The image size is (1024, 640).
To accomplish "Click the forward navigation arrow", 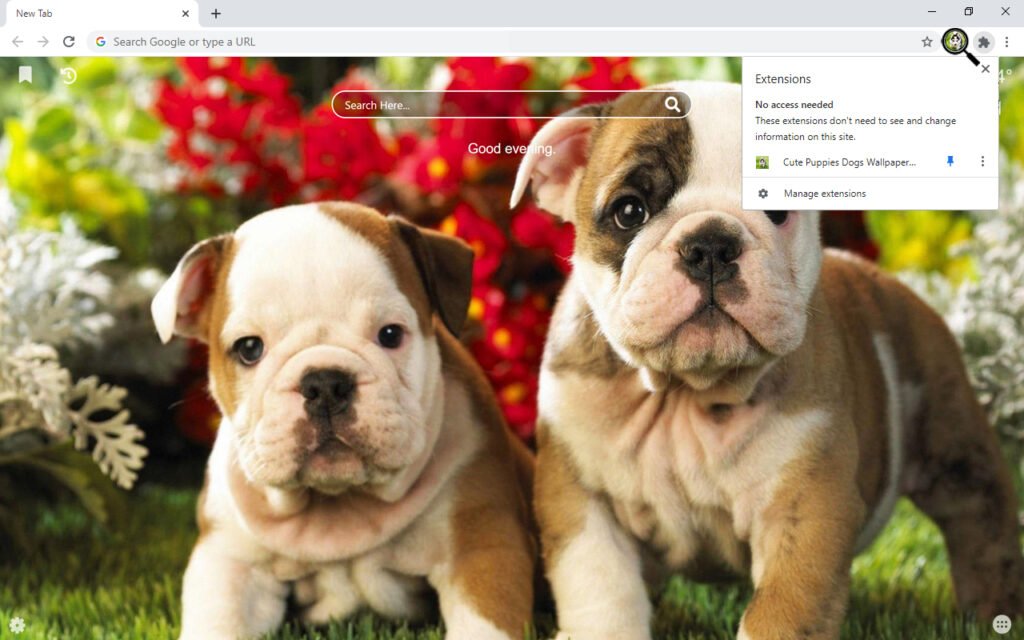I will tap(42, 41).
